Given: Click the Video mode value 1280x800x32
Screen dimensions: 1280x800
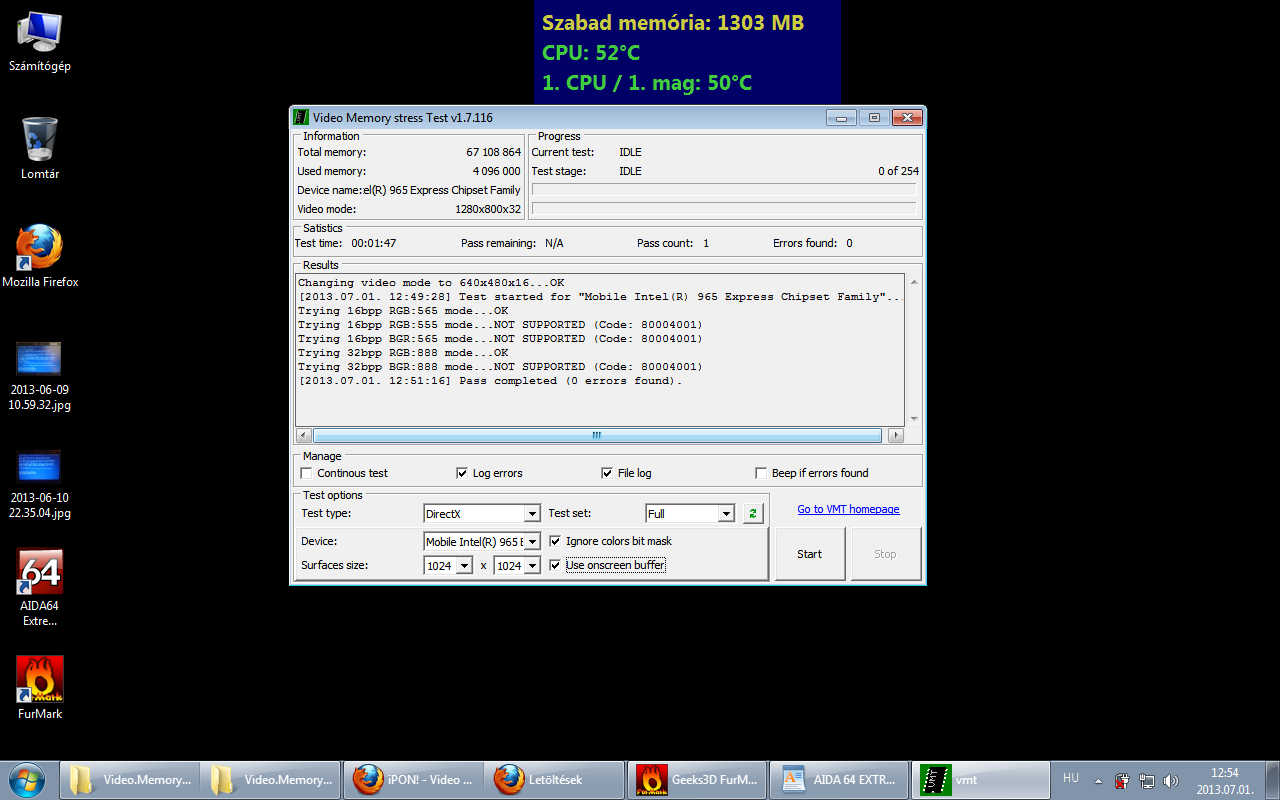Looking at the screenshot, I should 487,209.
